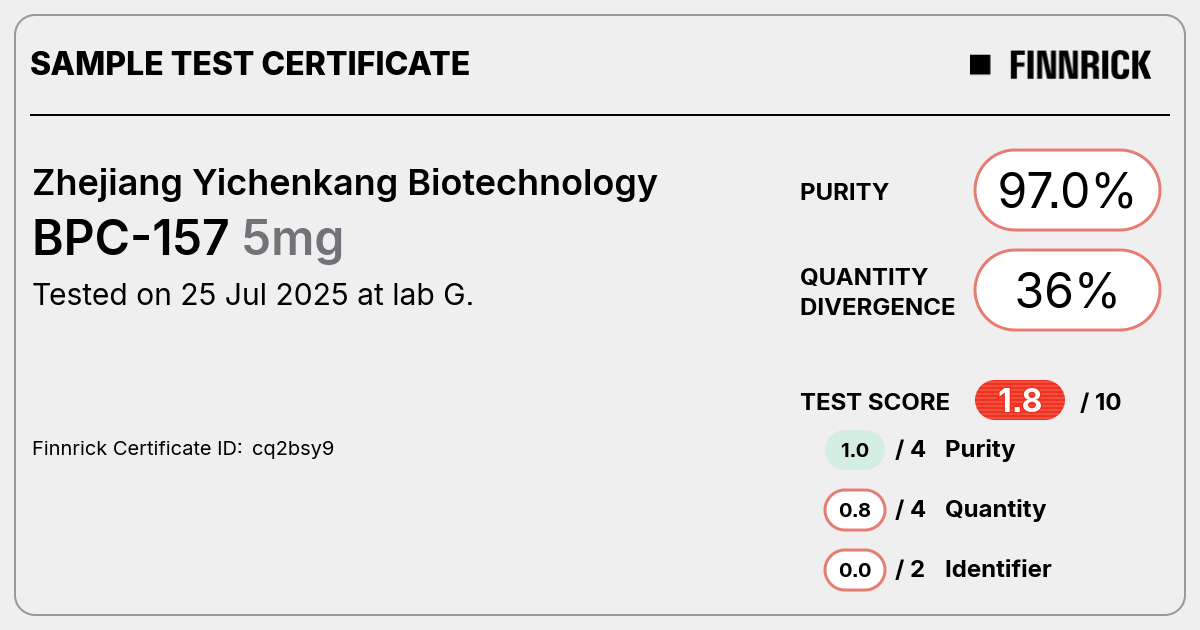
Task: Click the 0.8 quantity score pill
Action: [855, 510]
